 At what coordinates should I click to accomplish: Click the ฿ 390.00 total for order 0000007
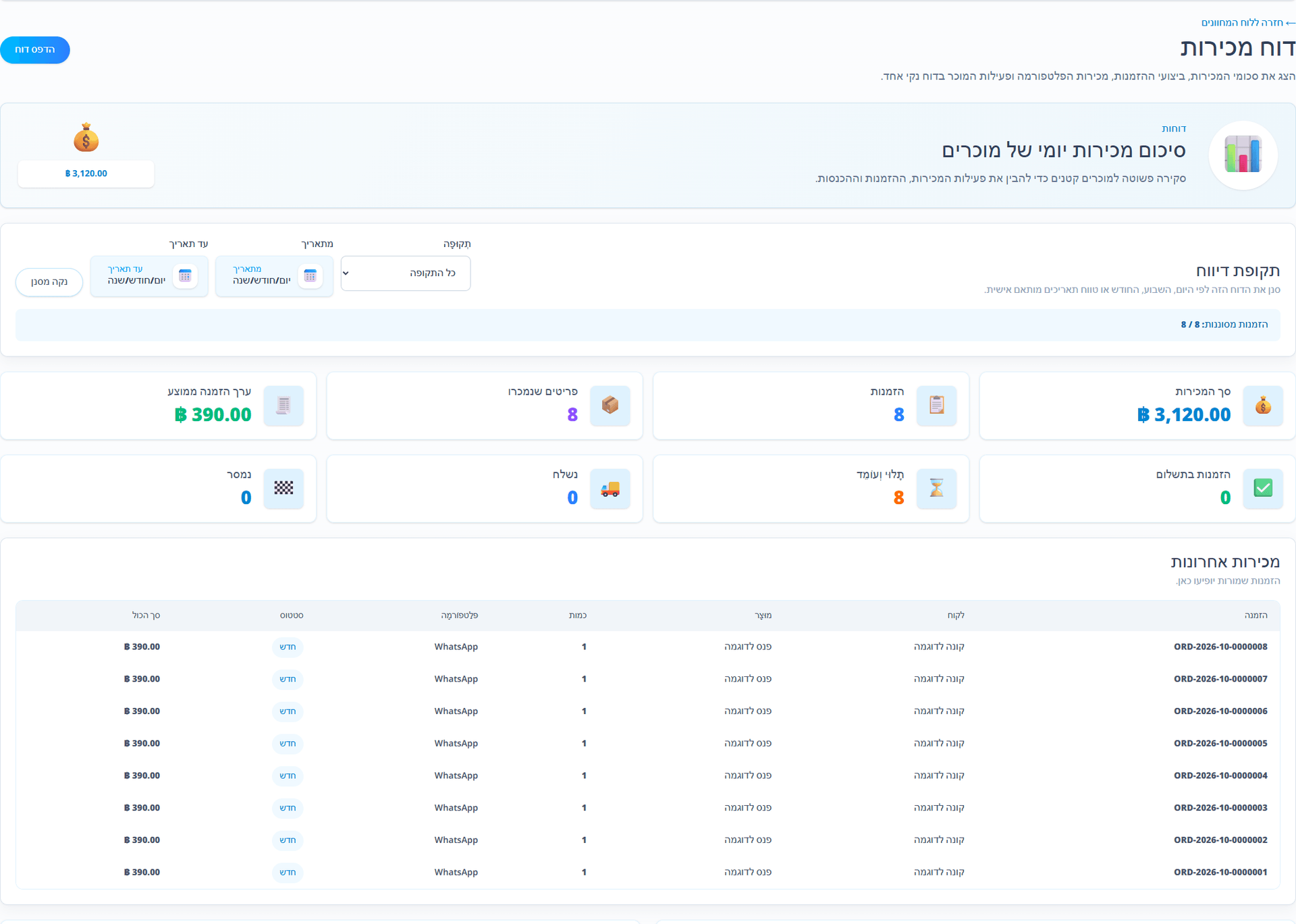click(x=142, y=679)
